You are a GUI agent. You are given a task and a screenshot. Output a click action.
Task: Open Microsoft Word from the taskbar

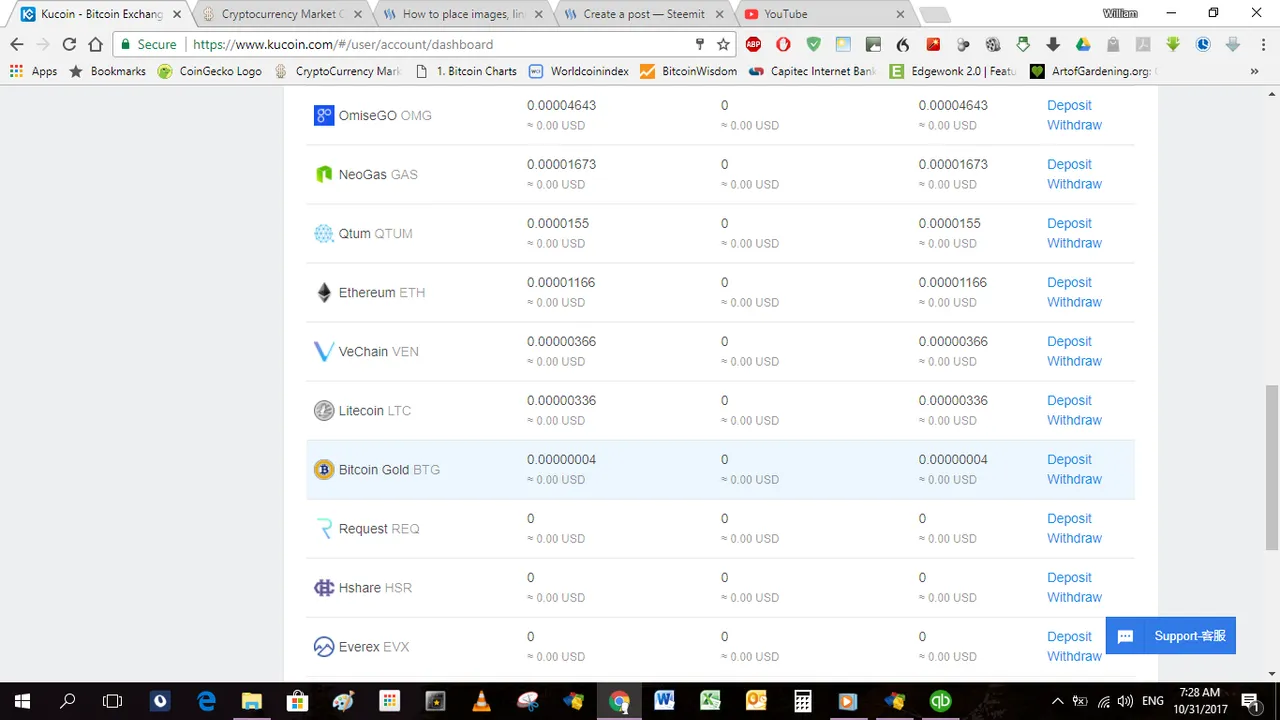point(664,701)
